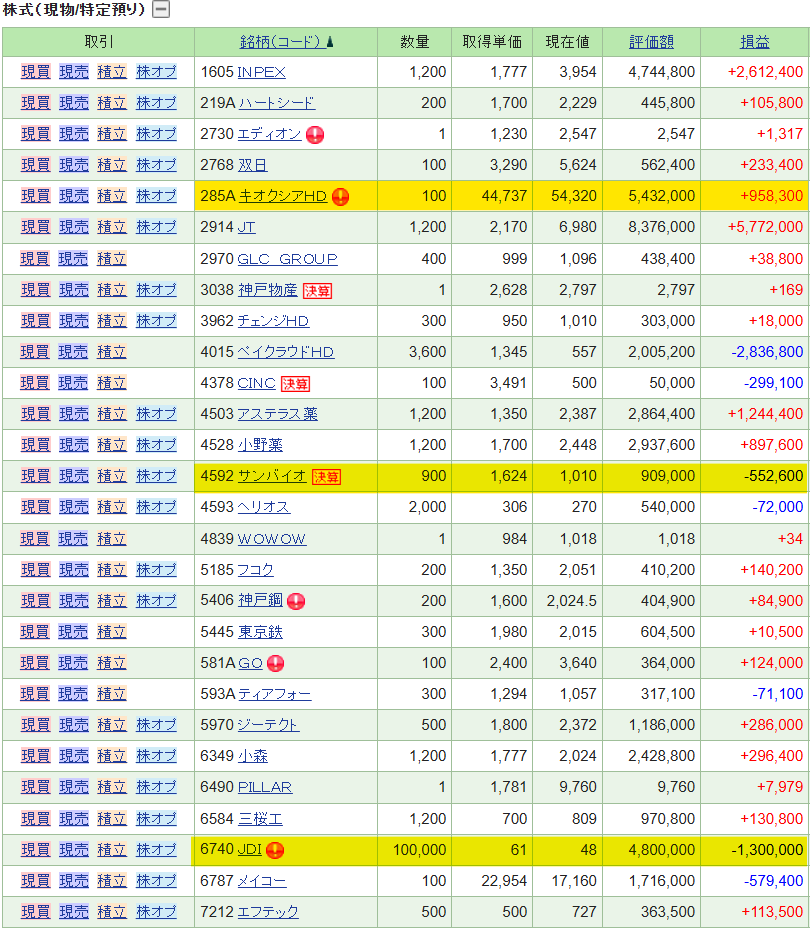Click the alert icon next to GO
The height and width of the screenshot is (928, 810).
tap(276, 663)
